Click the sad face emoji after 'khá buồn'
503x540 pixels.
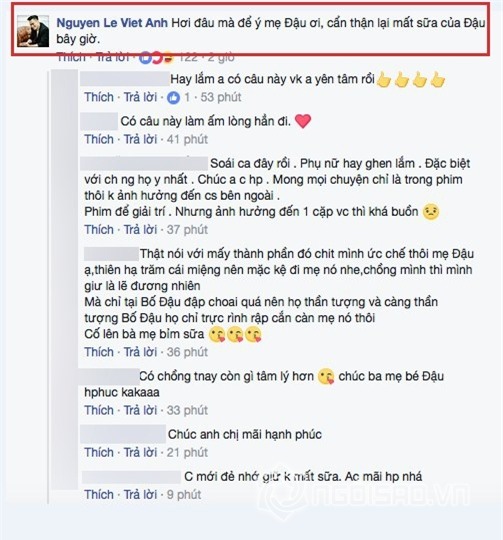(x=431, y=212)
